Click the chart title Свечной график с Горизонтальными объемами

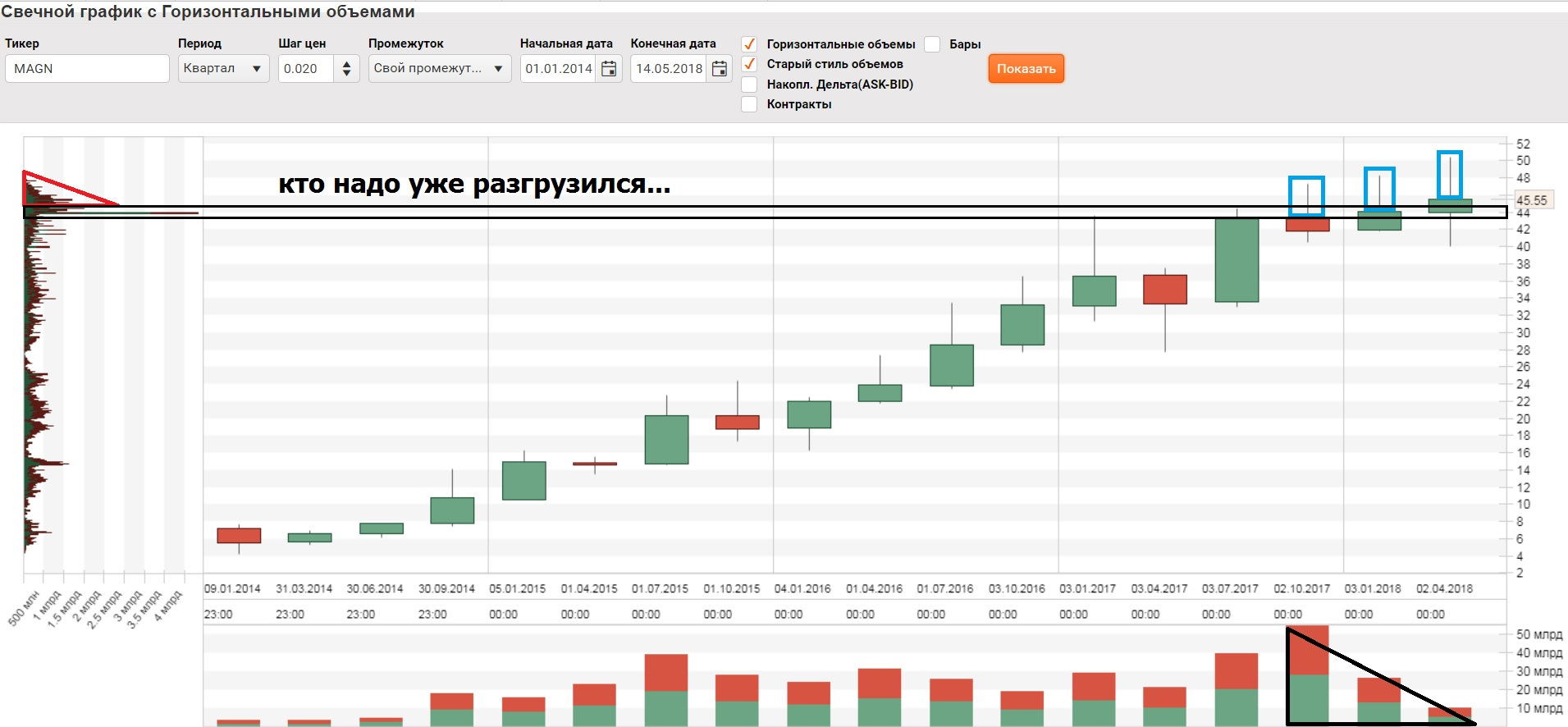[x=208, y=11]
